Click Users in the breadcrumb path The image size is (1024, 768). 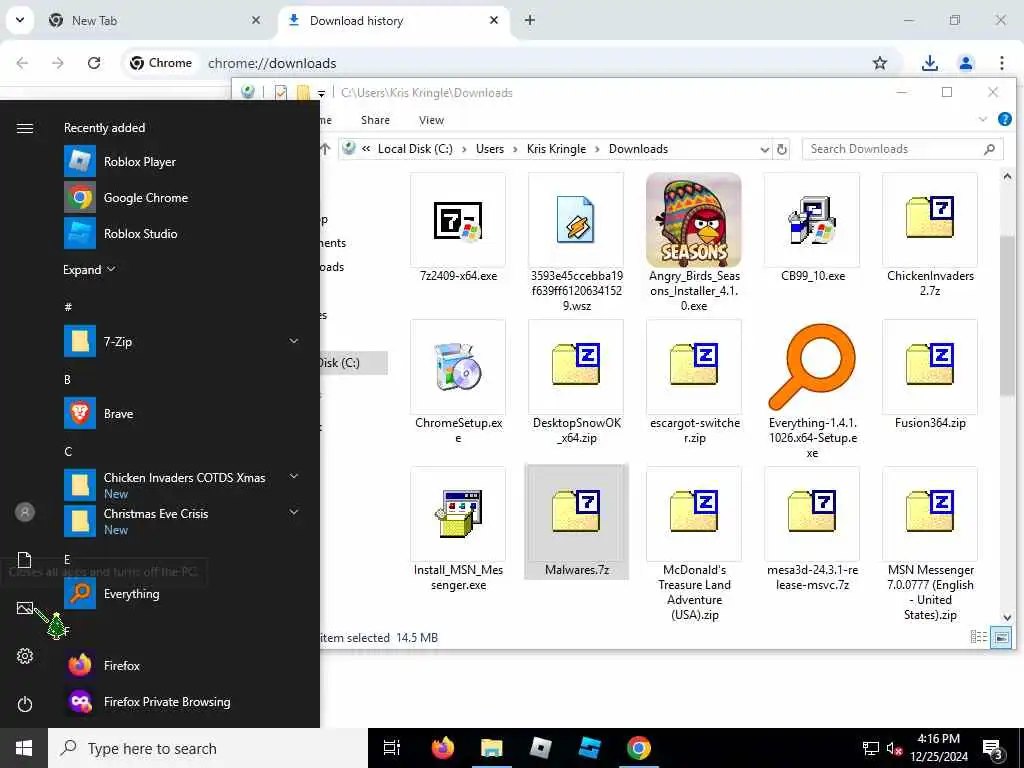pyautogui.click(x=490, y=149)
